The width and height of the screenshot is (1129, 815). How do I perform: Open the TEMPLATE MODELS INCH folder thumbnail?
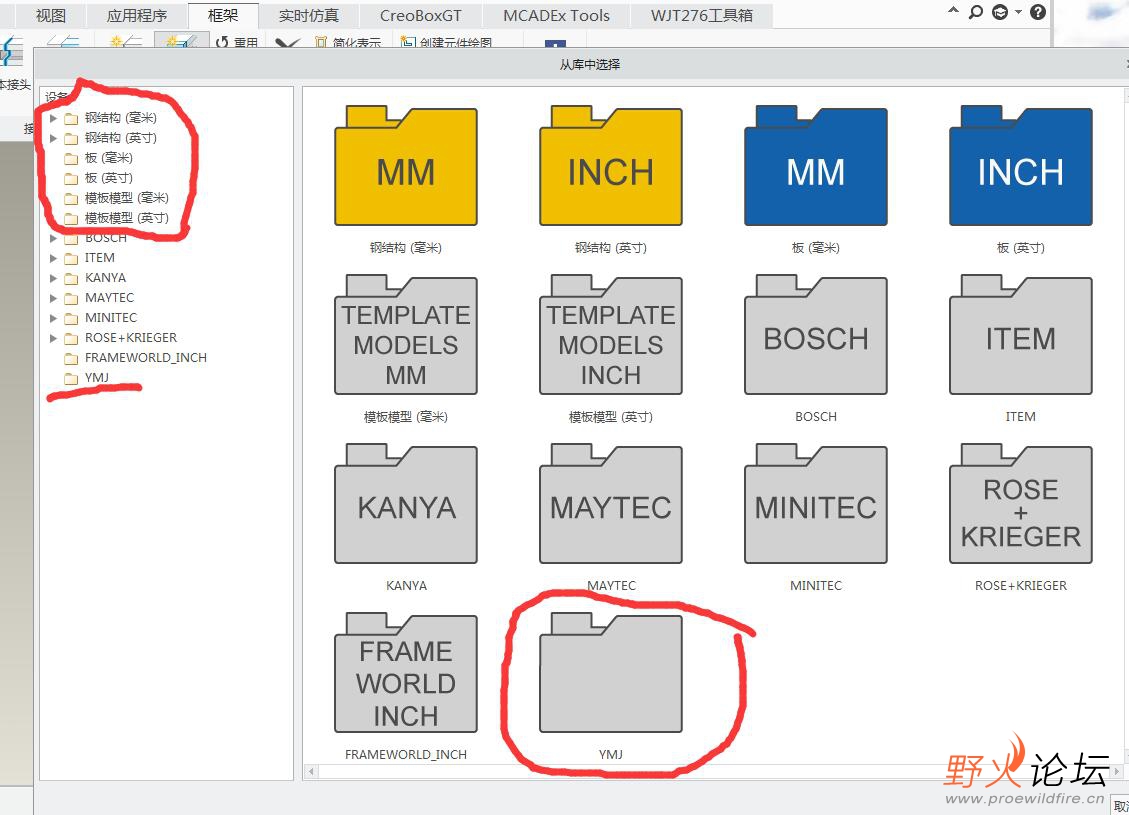(x=611, y=335)
